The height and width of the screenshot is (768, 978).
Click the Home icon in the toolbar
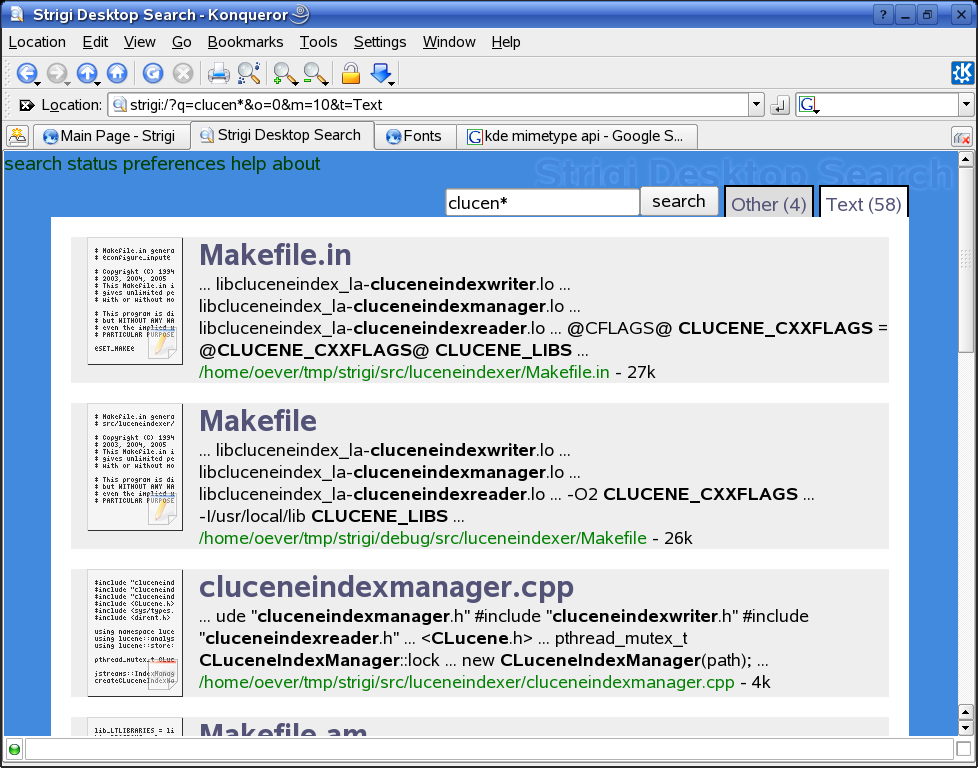(117, 73)
